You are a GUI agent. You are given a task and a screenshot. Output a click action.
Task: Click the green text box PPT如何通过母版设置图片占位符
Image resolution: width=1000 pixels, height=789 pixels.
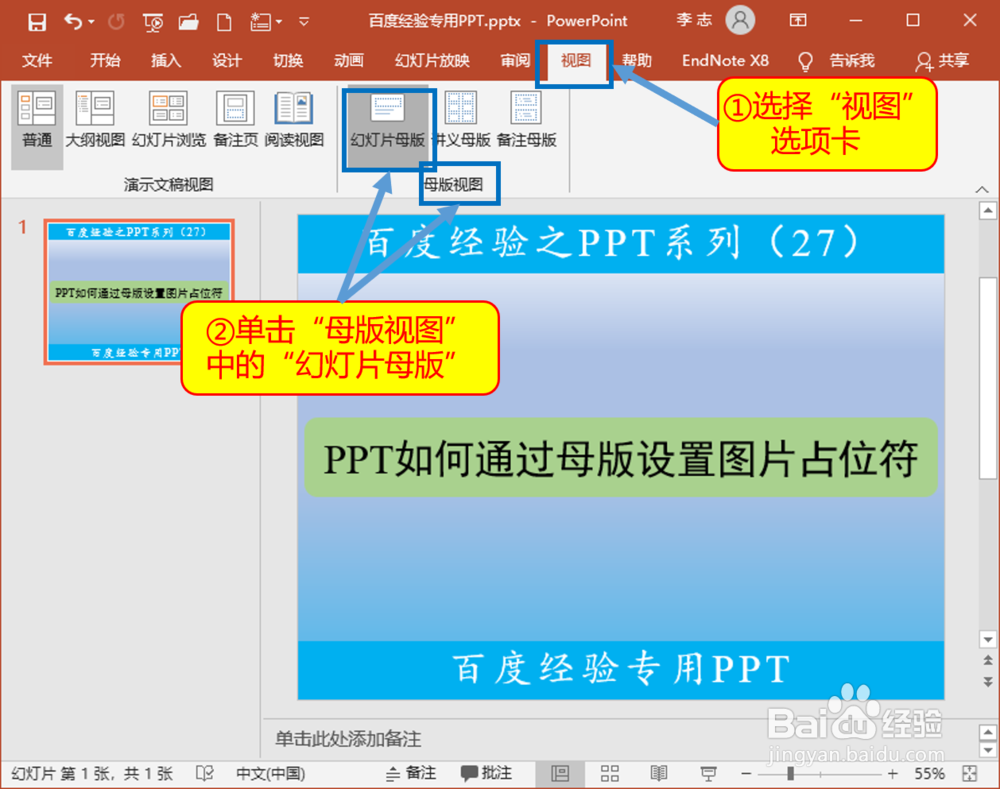(620, 457)
